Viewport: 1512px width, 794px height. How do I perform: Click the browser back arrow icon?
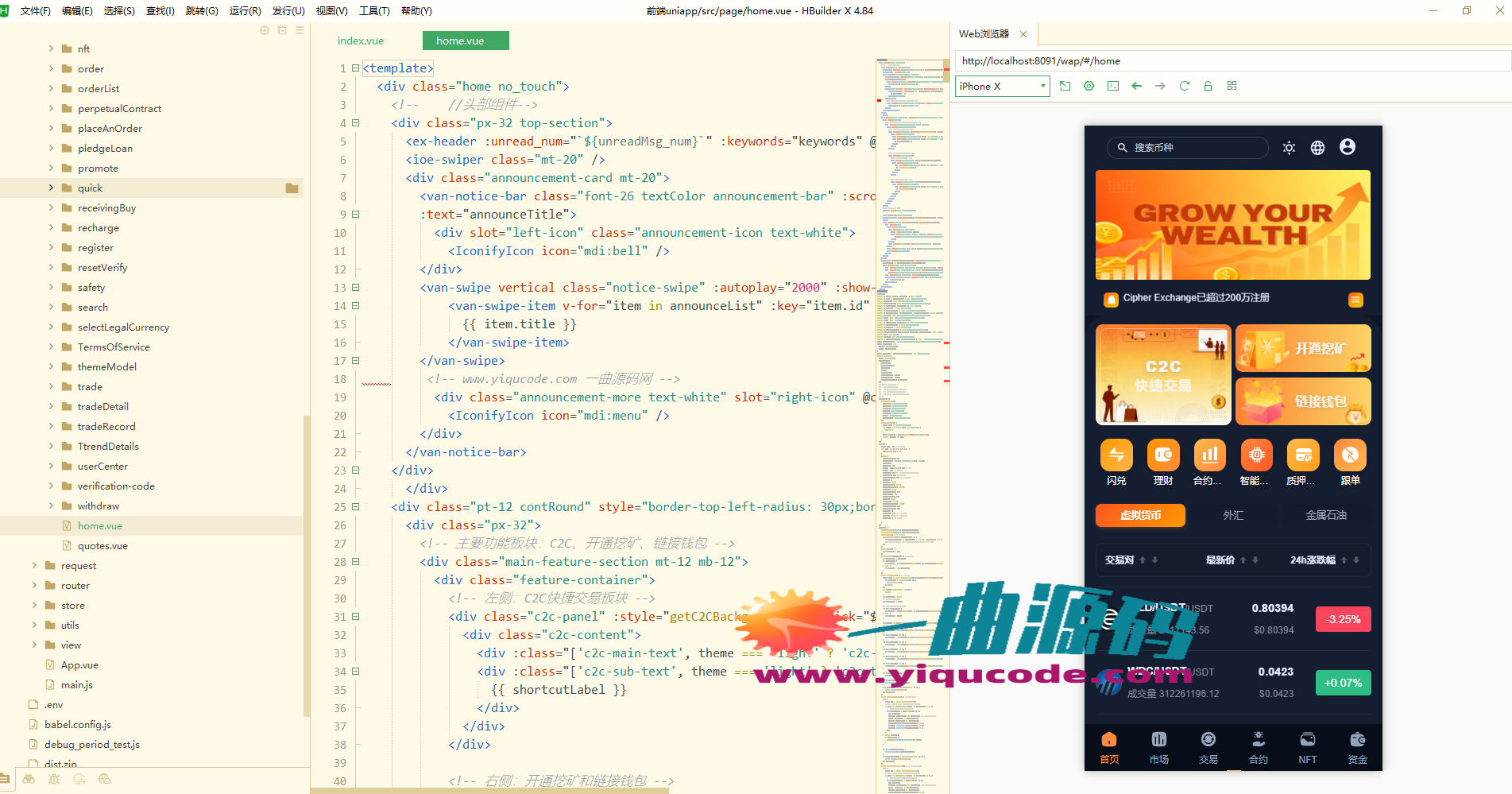[x=1136, y=86]
